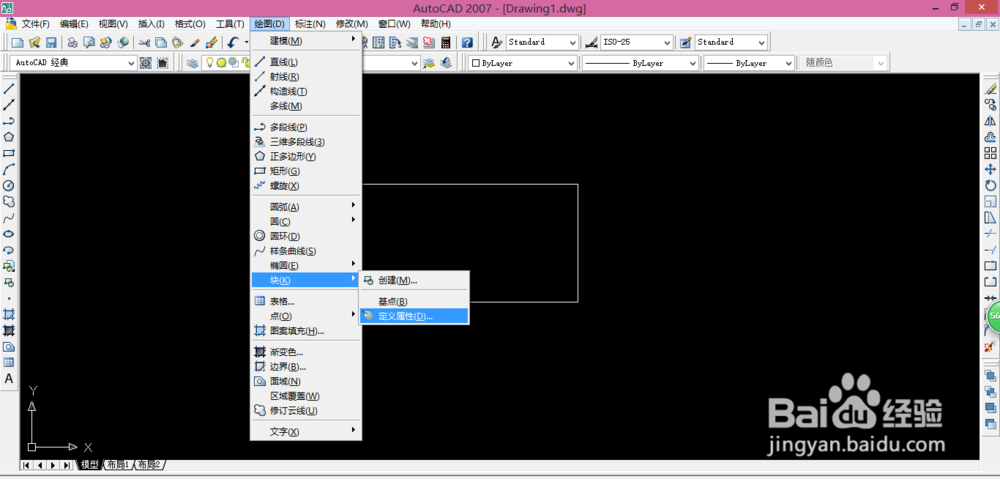Screen dimensions: 1000x479
Task: Open Workspace settings gear icon
Action: pyautogui.click(x=146, y=63)
